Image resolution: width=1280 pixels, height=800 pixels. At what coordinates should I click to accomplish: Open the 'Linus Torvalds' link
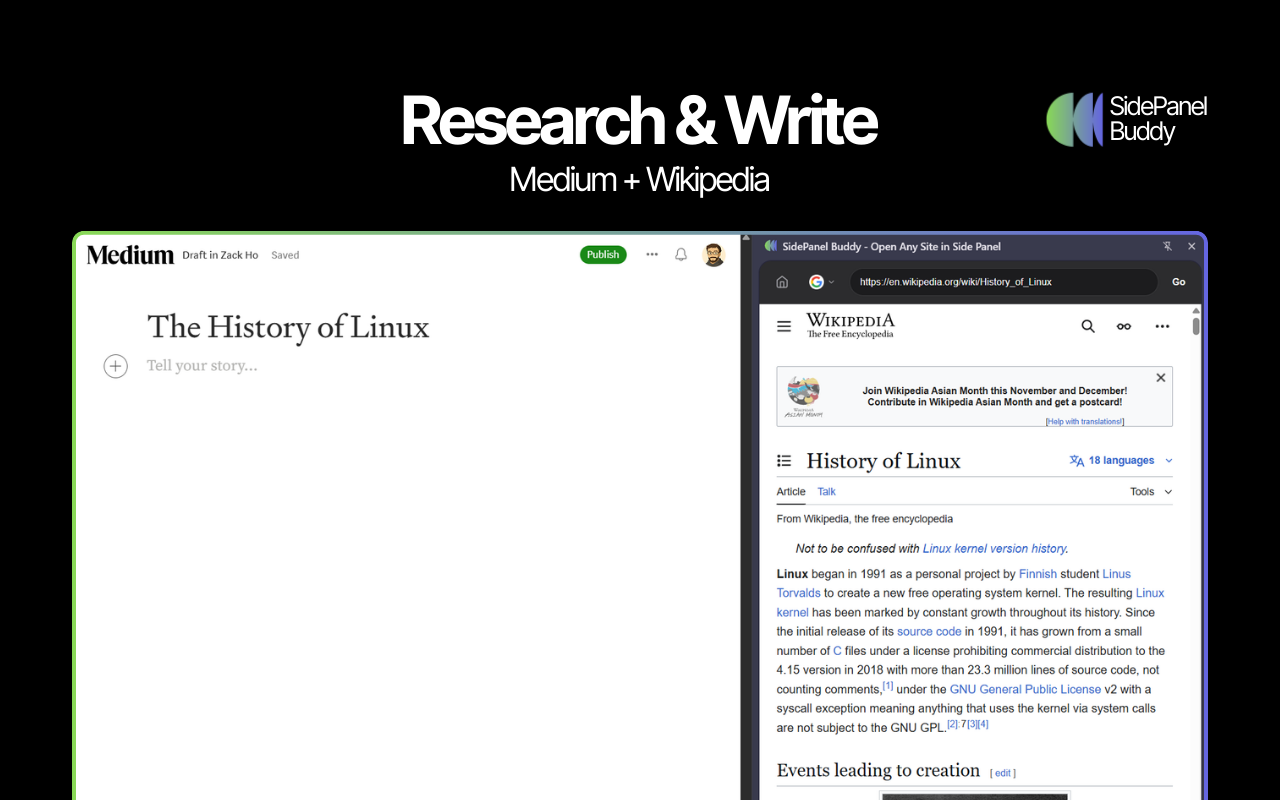coord(1115,574)
